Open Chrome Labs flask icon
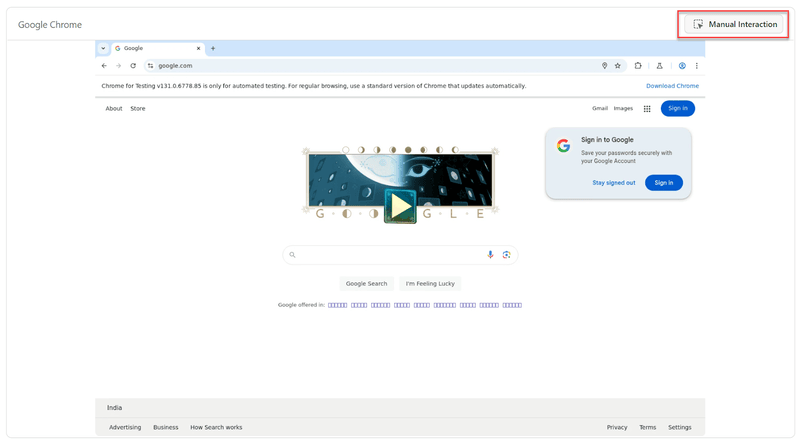800x445 pixels. (x=660, y=66)
